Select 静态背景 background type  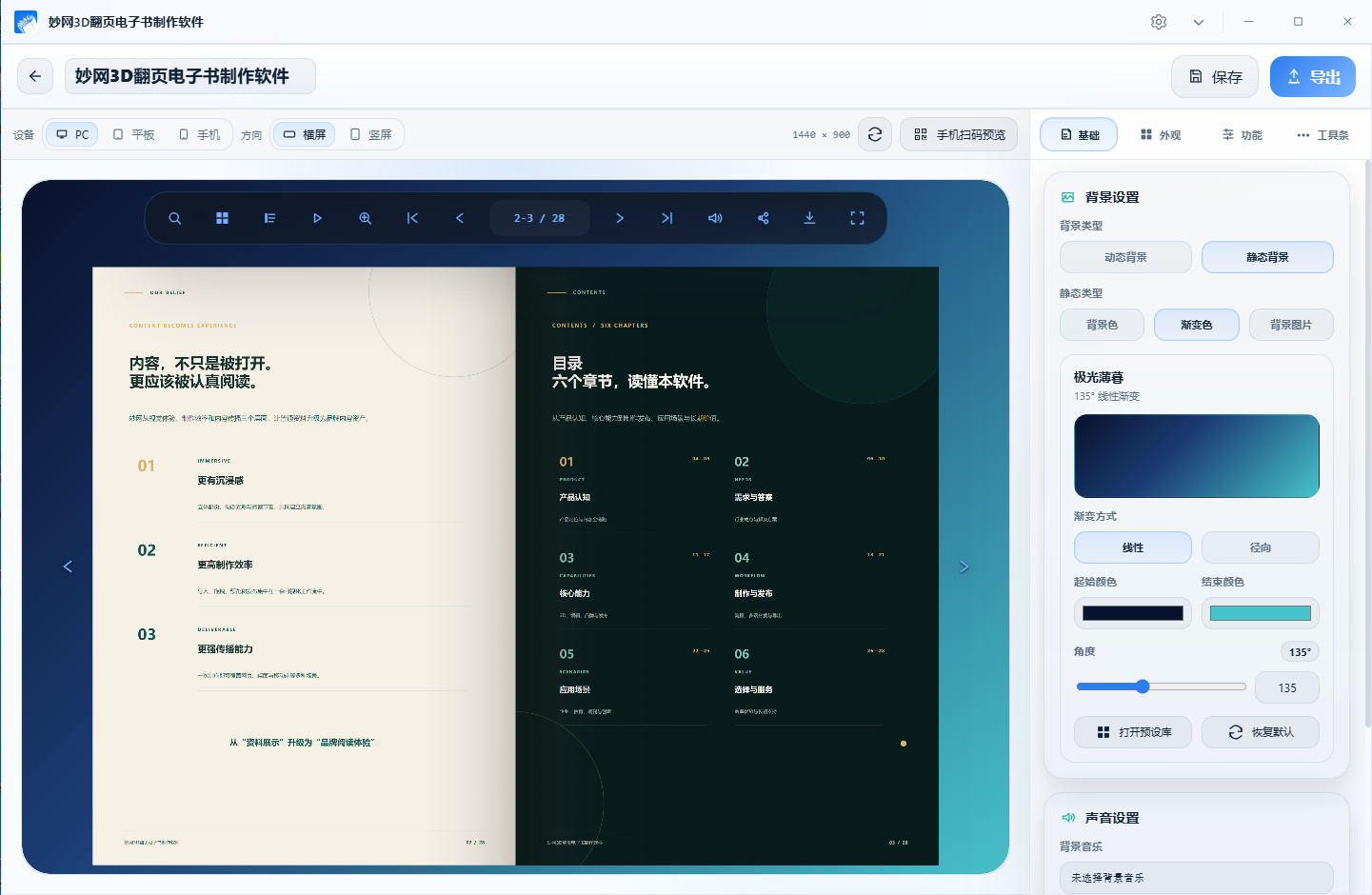tap(1267, 257)
